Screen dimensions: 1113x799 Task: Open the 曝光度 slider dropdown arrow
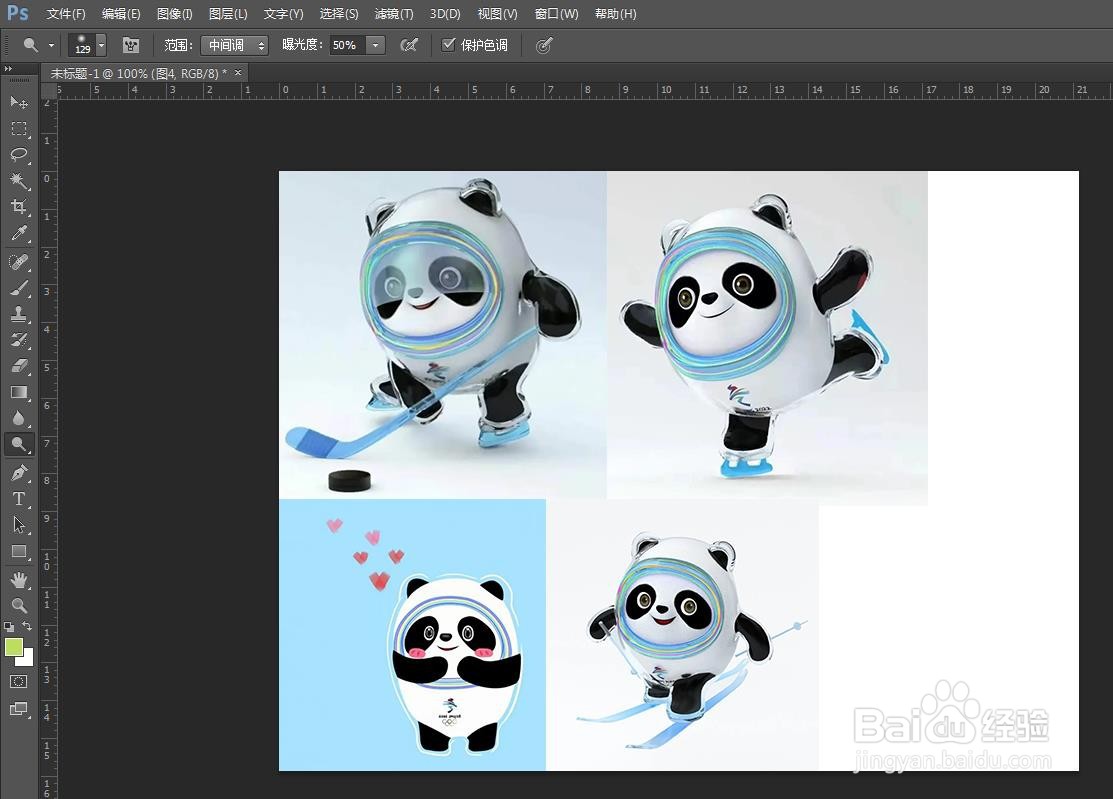click(x=375, y=45)
